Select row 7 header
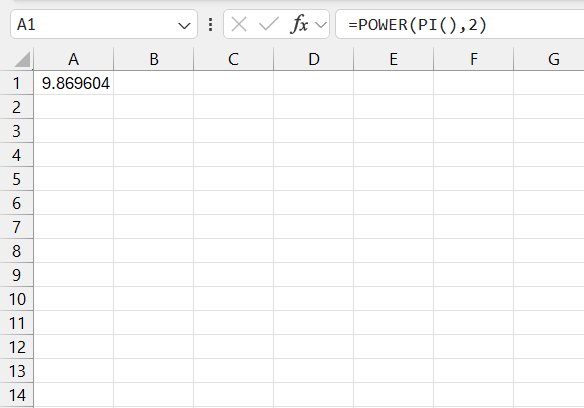584x408 pixels. pyautogui.click(x=16, y=227)
